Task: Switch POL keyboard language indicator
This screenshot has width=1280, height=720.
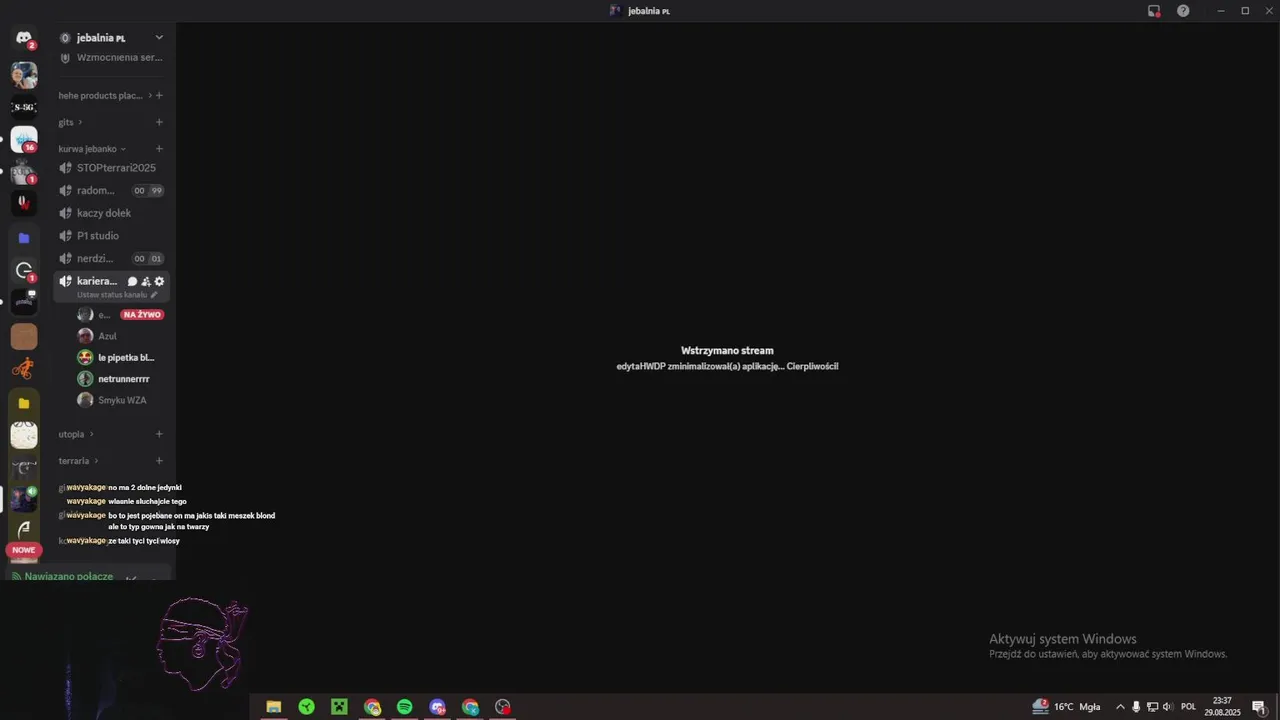Action: pos(1188,707)
